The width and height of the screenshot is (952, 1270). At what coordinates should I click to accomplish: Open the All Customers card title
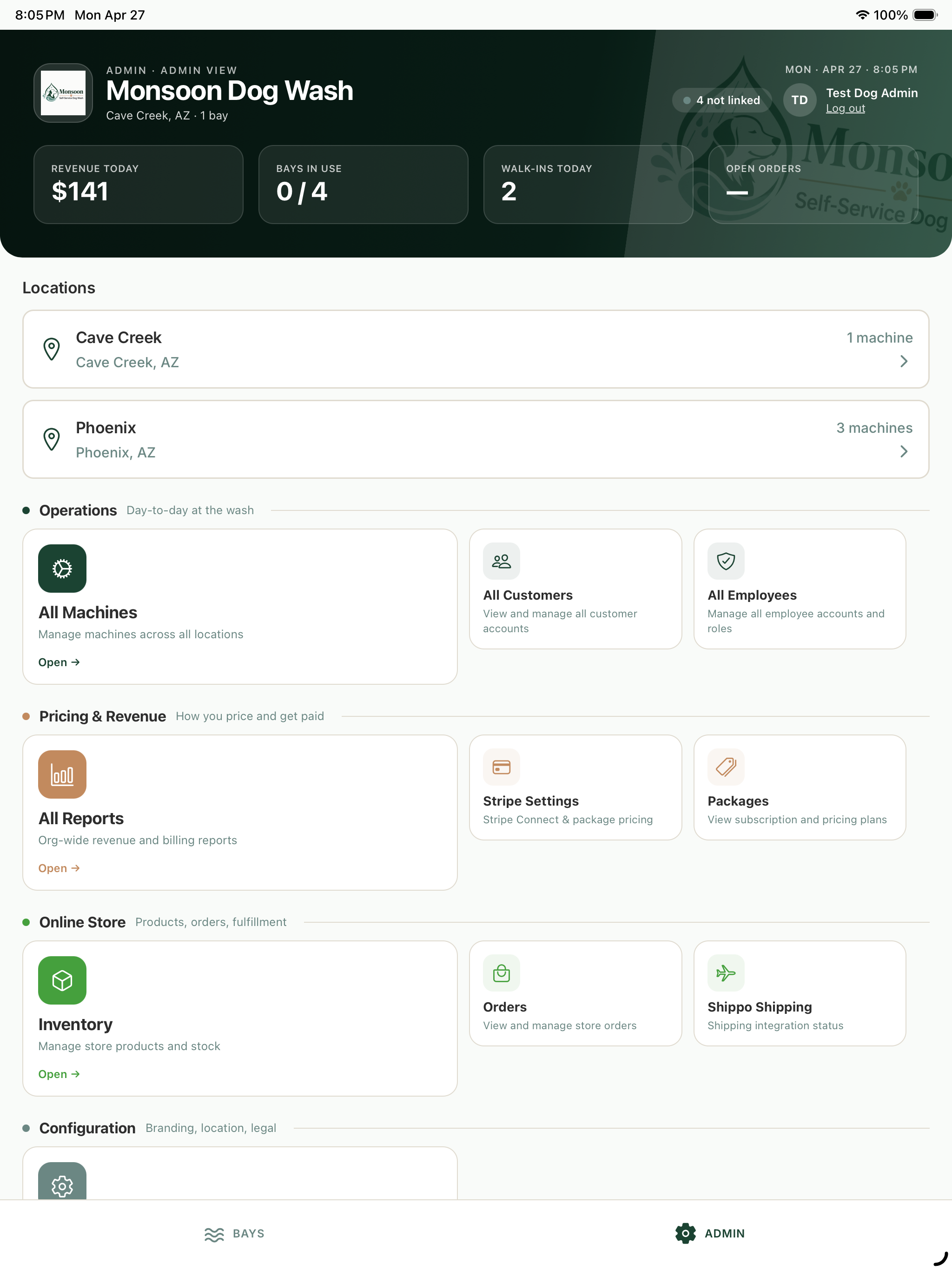[528, 595]
